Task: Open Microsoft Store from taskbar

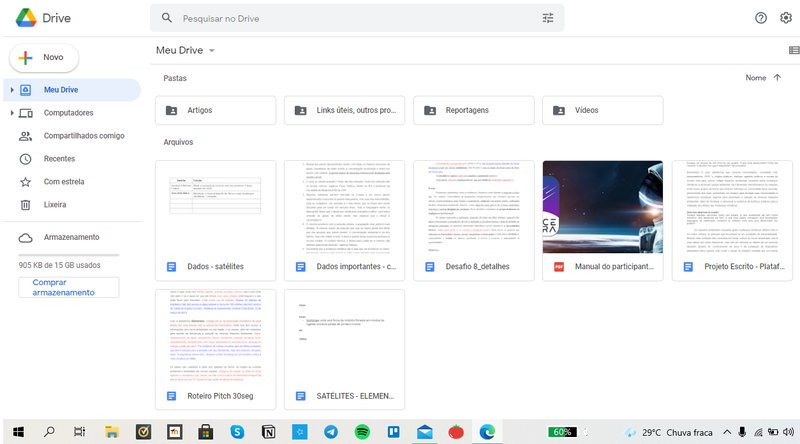Action: pyautogui.click(x=206, y=432)
